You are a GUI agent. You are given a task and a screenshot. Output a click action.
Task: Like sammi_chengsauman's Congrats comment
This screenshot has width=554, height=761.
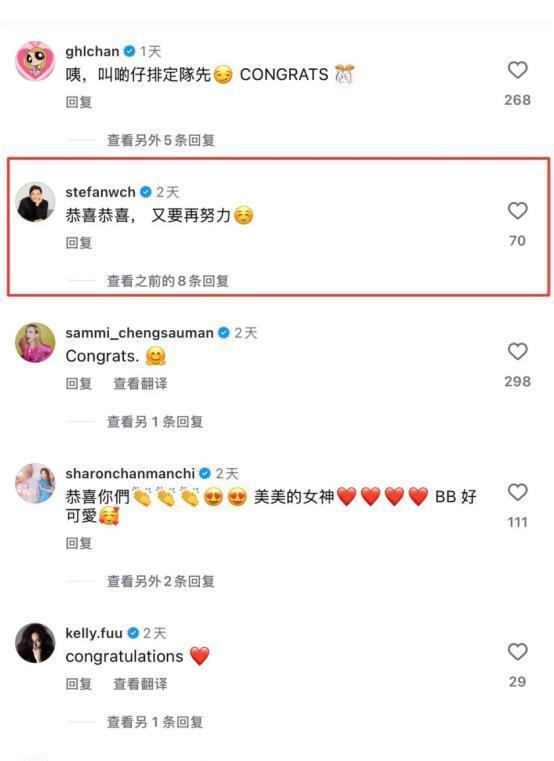(x=518, y=351)
